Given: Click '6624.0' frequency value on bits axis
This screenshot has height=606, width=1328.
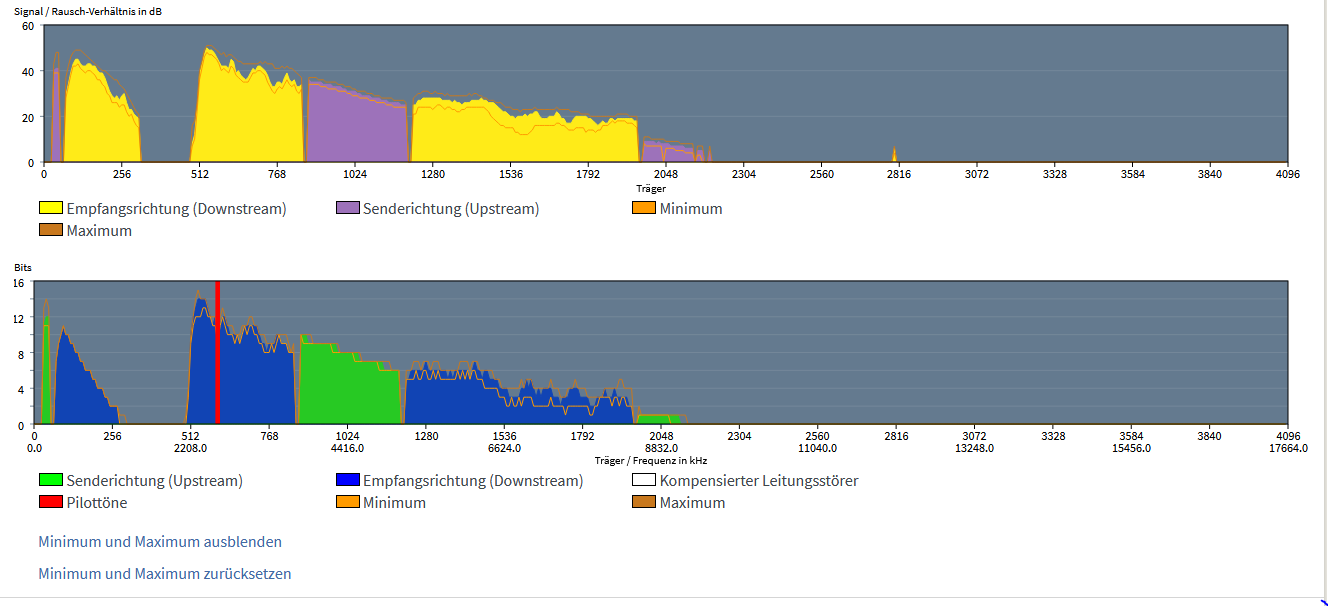Looking at the screenshot, I should click(505, 449).
